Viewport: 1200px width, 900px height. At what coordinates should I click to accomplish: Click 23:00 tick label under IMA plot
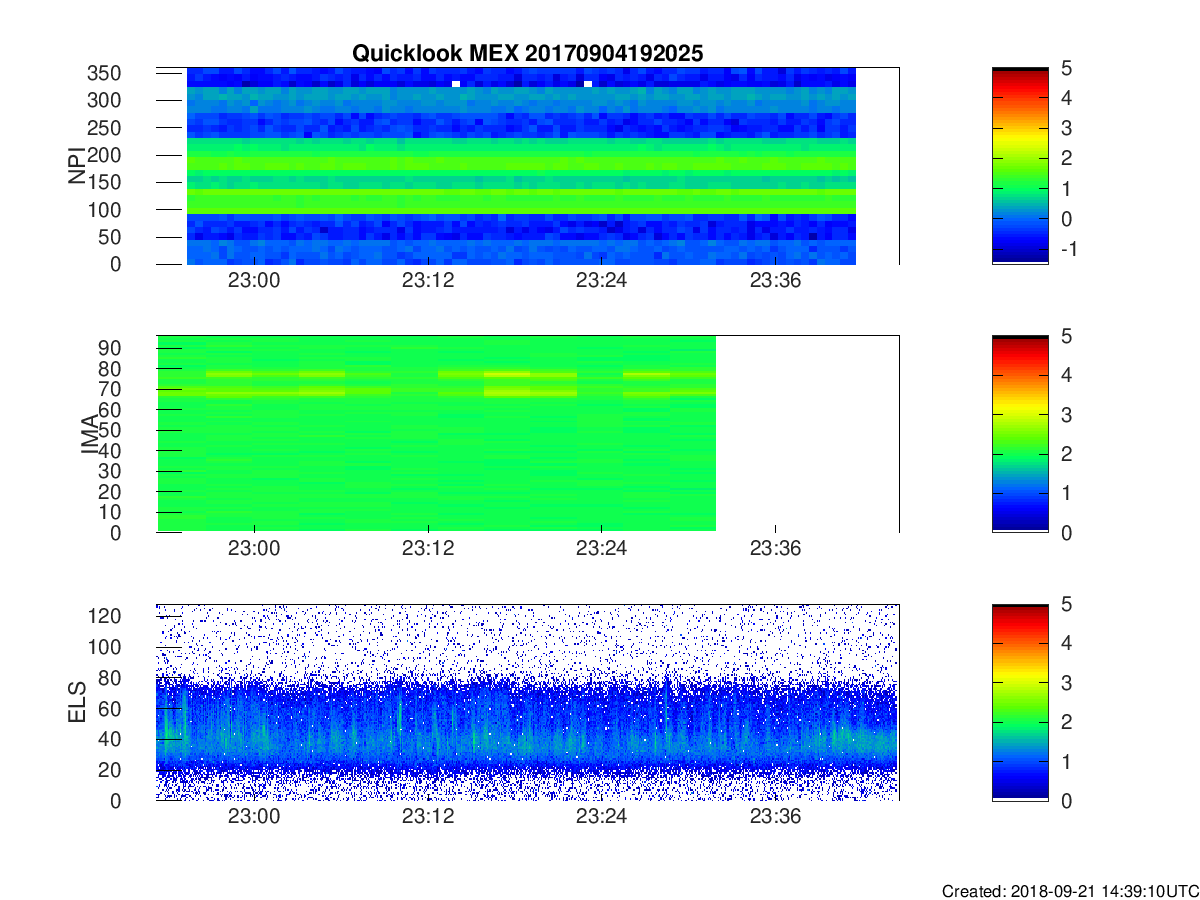pyautogui.click(x=254, y=550)
